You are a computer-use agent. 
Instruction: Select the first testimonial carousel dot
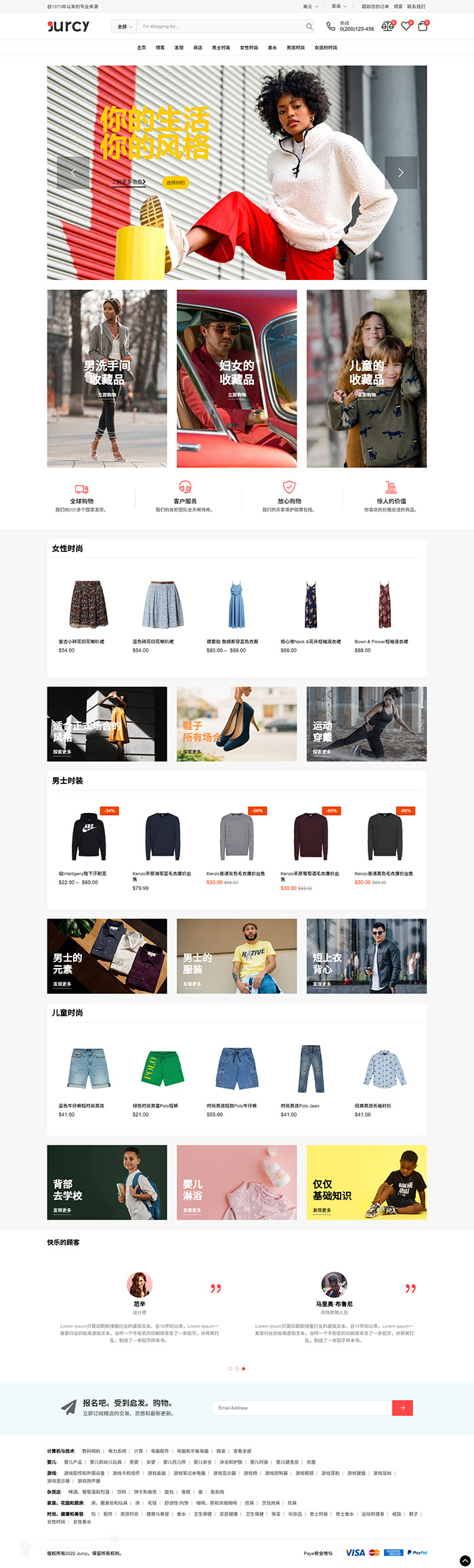pos(230,1368)
